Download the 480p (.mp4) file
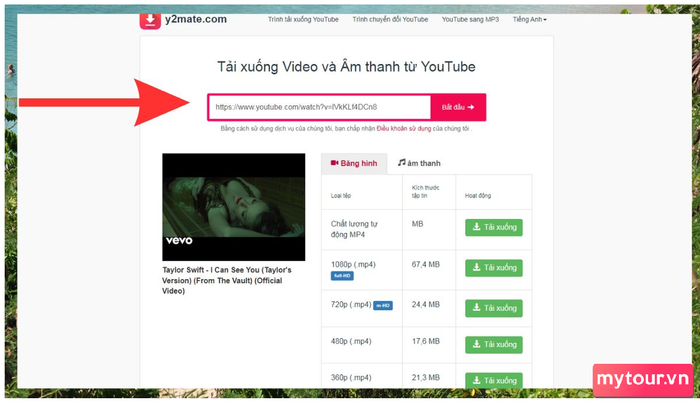700x405 pixels. (494, 345)
